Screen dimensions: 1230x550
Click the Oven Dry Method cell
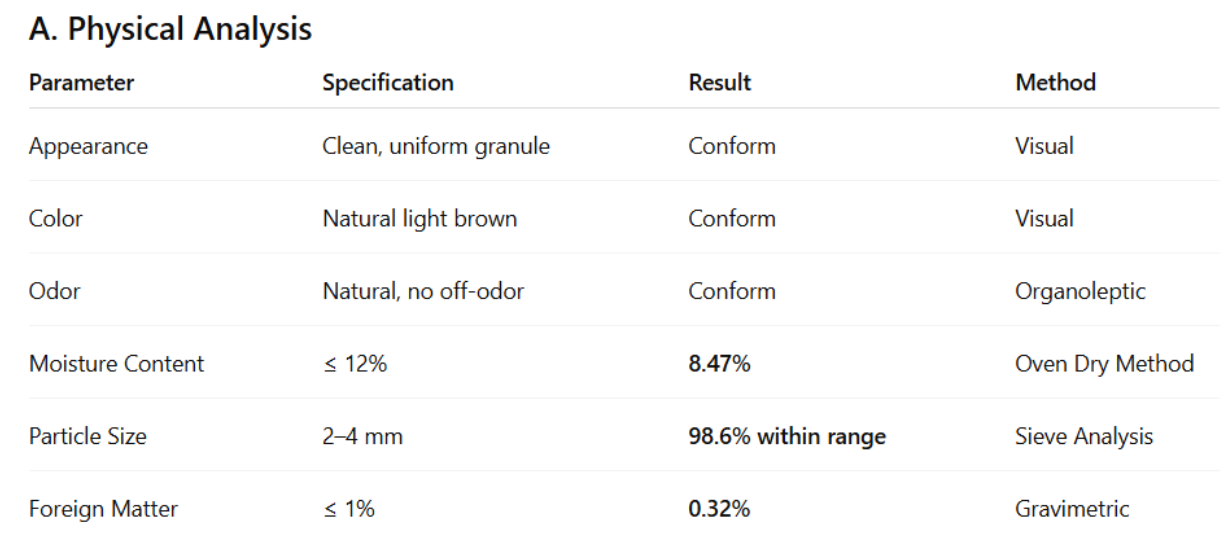pyautogui.click(x=1104, y=364)
